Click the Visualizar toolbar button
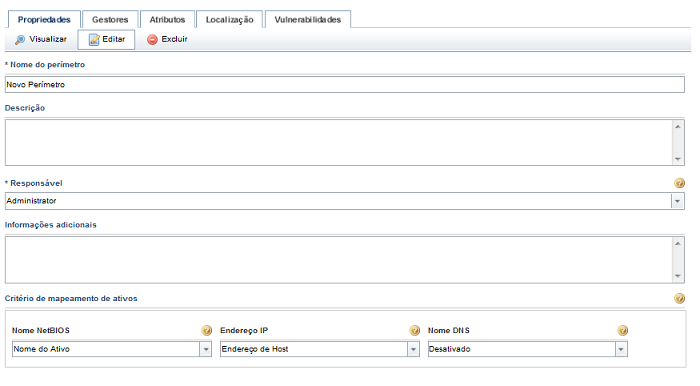The height and width of the screenshot is (386, 700). 41,39
